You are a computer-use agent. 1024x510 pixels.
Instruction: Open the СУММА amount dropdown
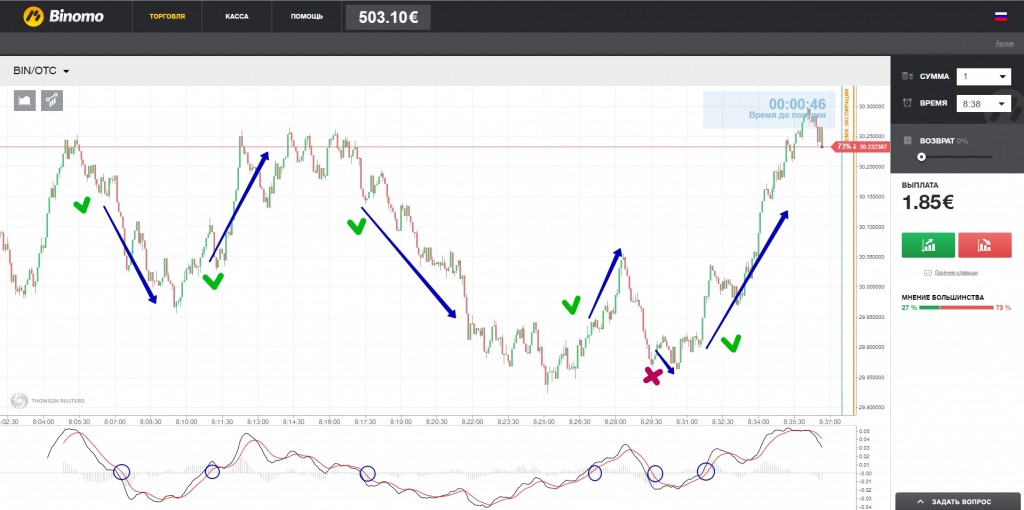984,77
